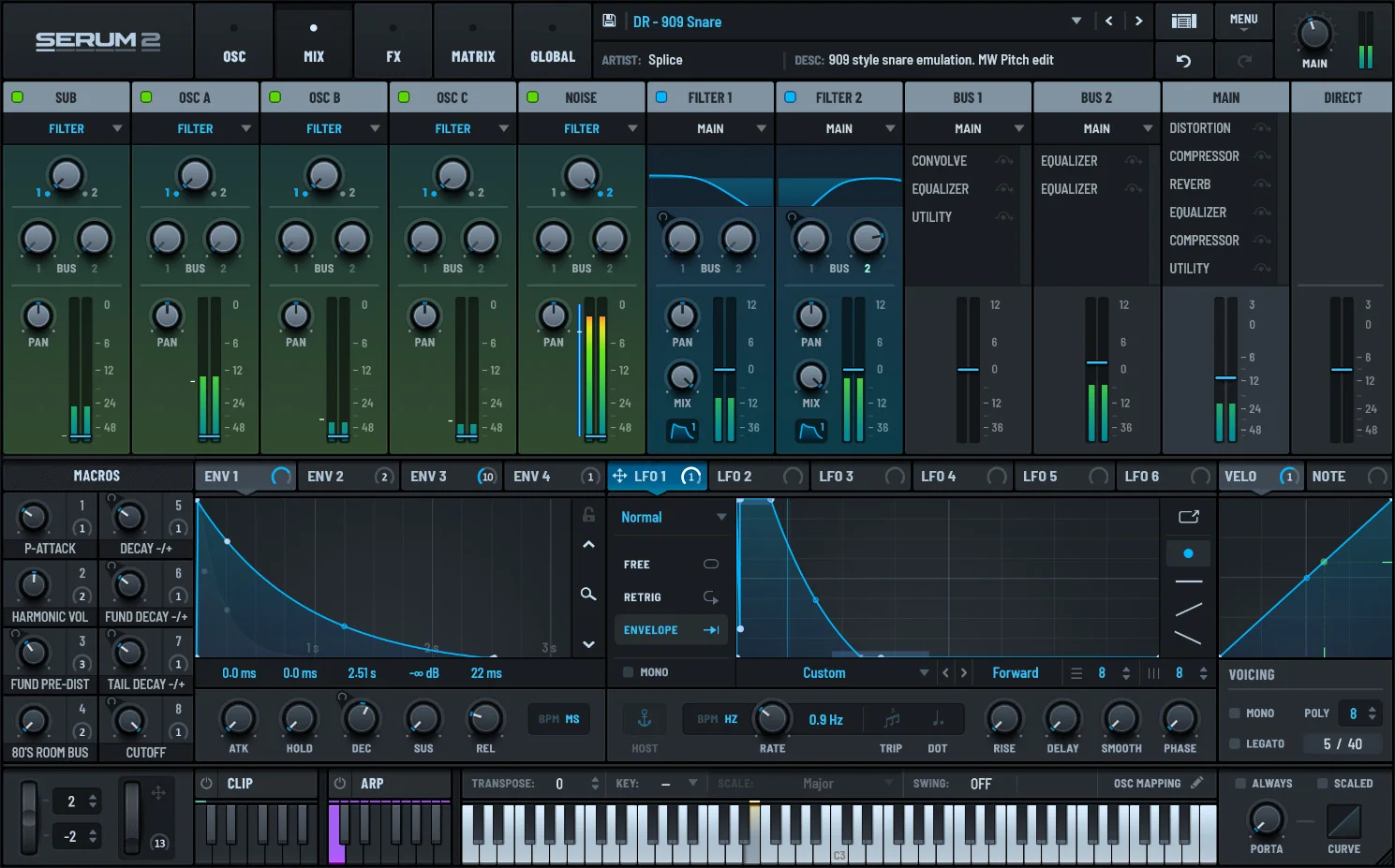Click the LFO grid lines icon
This screenshot has height=868, width=1395.
coord(1153,673)
